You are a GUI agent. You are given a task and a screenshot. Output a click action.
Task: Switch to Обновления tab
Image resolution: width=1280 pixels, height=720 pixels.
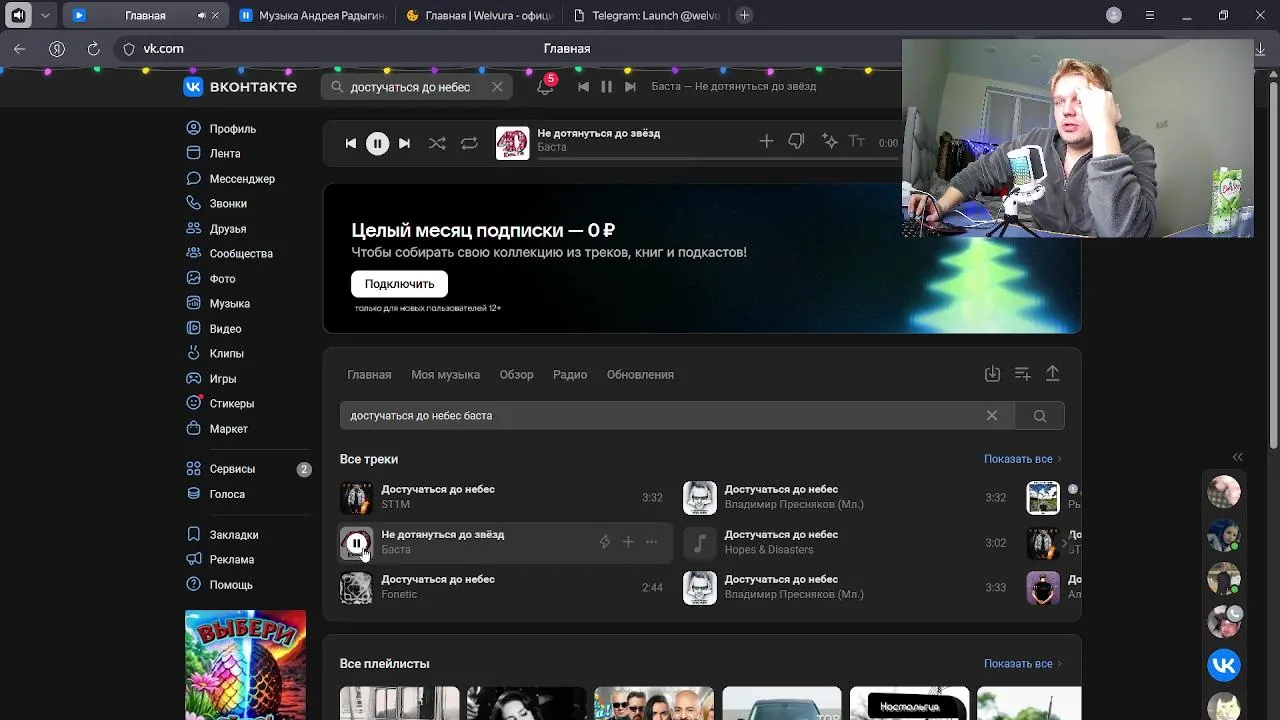pyautogui.click(x=640, y=375)
